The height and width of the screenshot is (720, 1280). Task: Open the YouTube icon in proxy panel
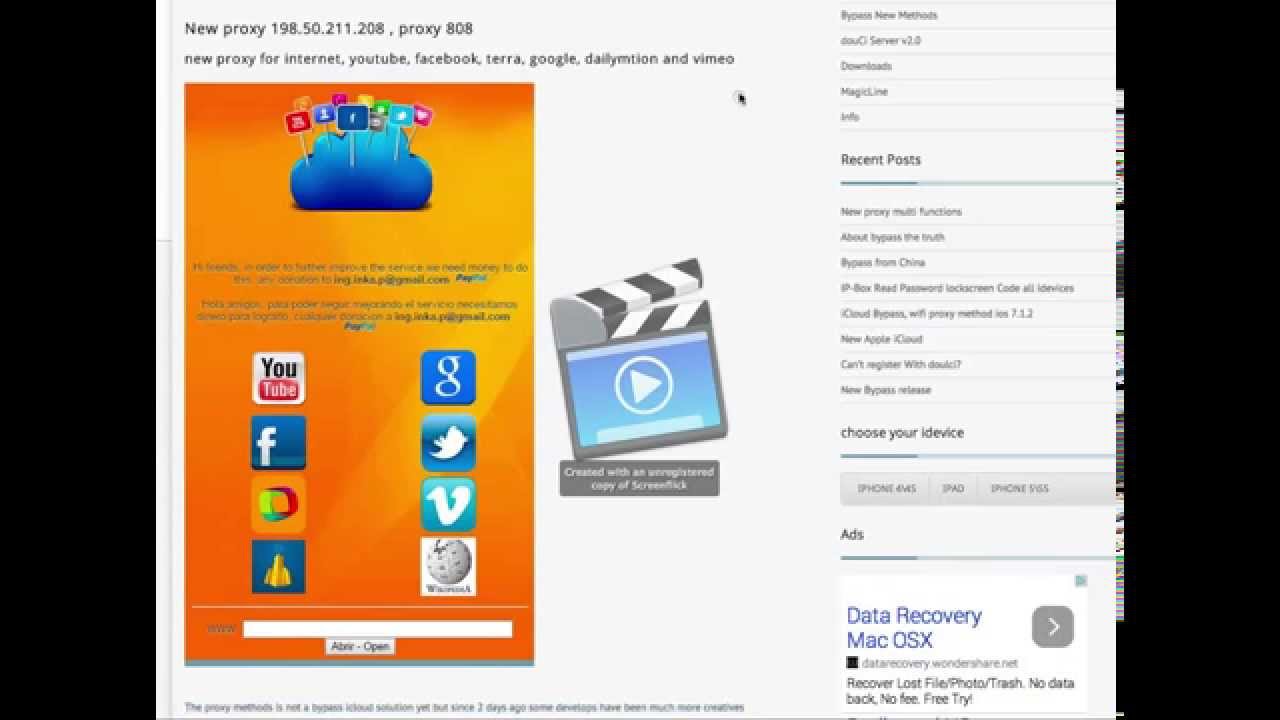click(x=278, y=378)
